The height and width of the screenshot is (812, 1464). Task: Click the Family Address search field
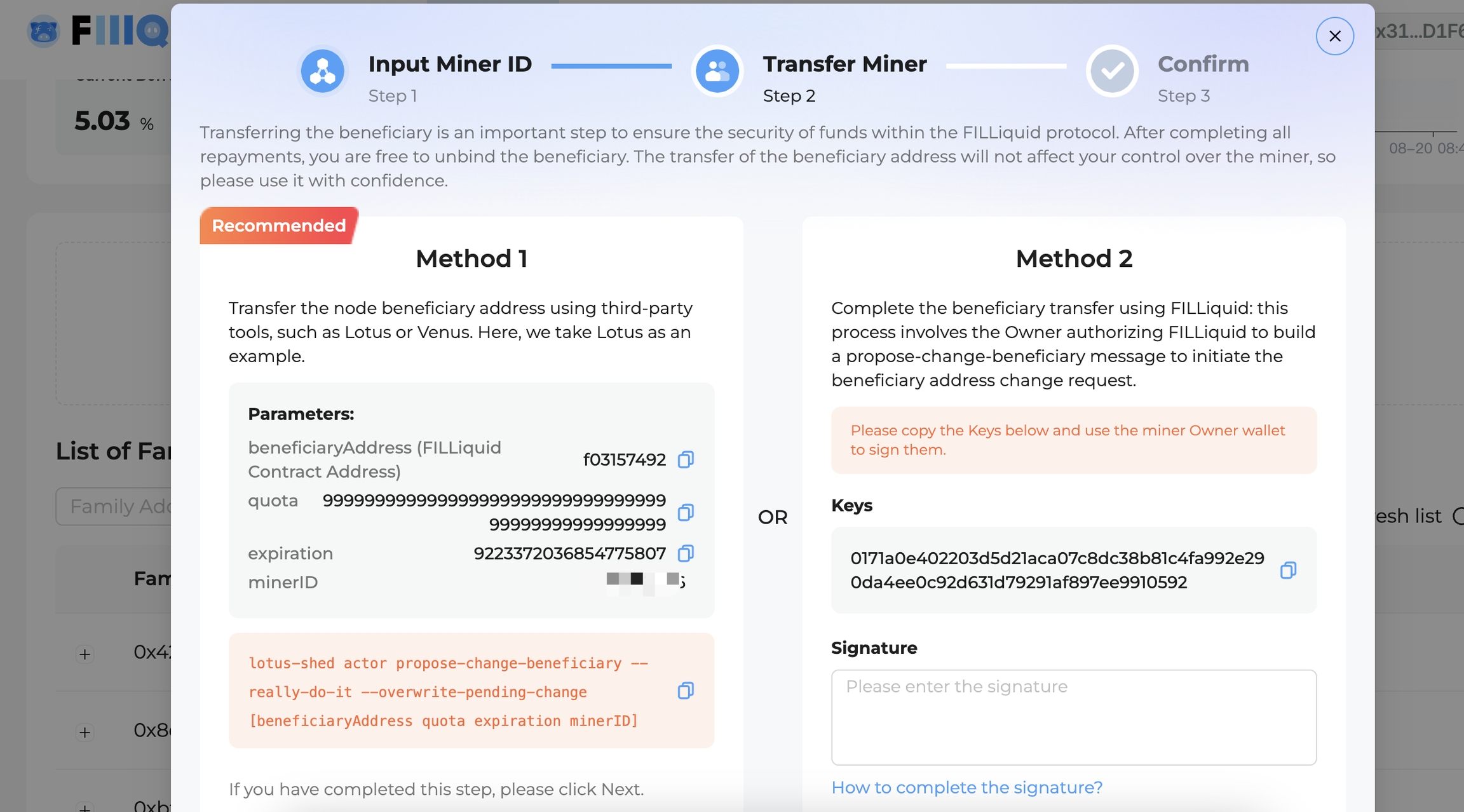point(114,506)
